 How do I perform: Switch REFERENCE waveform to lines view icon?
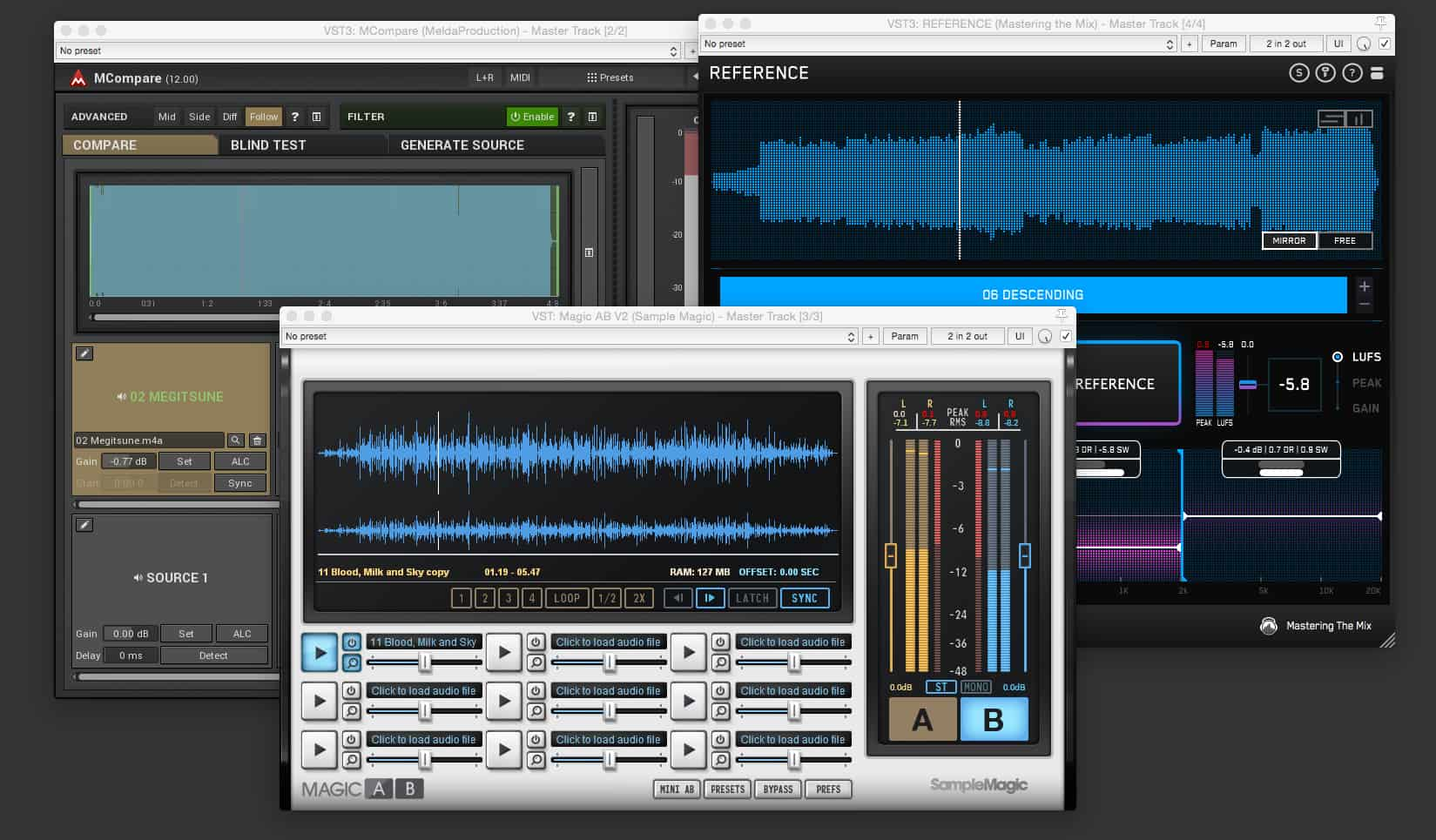(1332, 118)
